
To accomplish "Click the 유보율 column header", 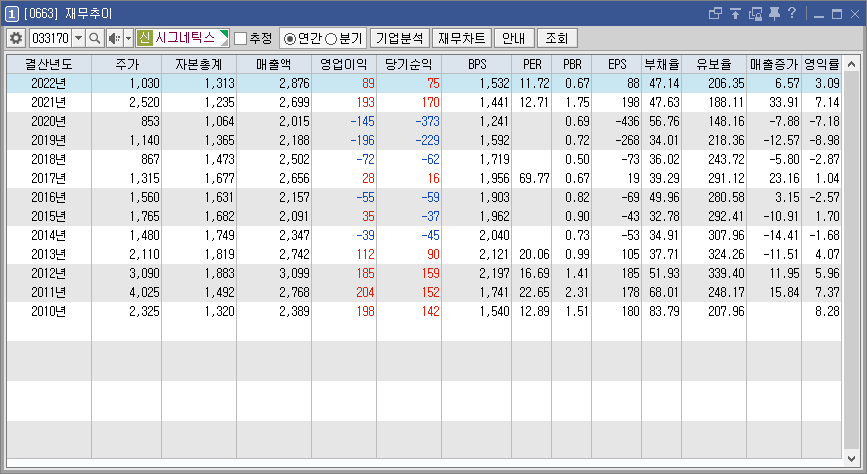I will pos(714,64).
